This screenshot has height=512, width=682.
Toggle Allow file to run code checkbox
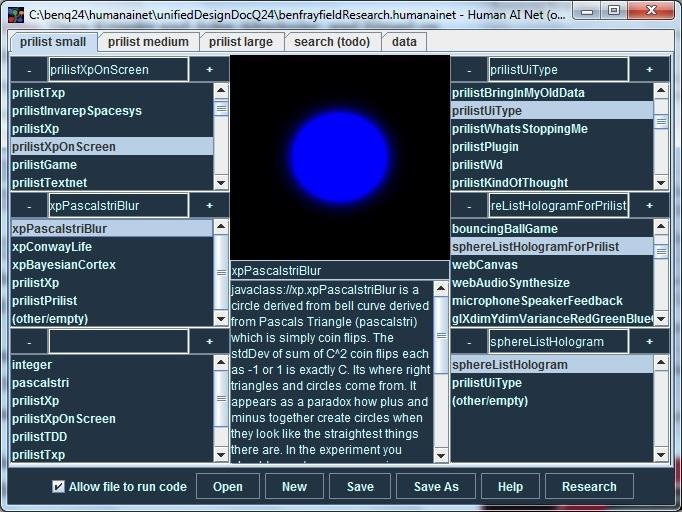tap(58, 486)
